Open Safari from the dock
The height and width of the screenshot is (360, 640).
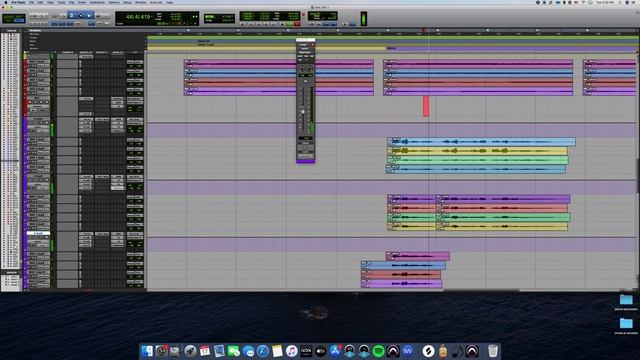(262, 351)
